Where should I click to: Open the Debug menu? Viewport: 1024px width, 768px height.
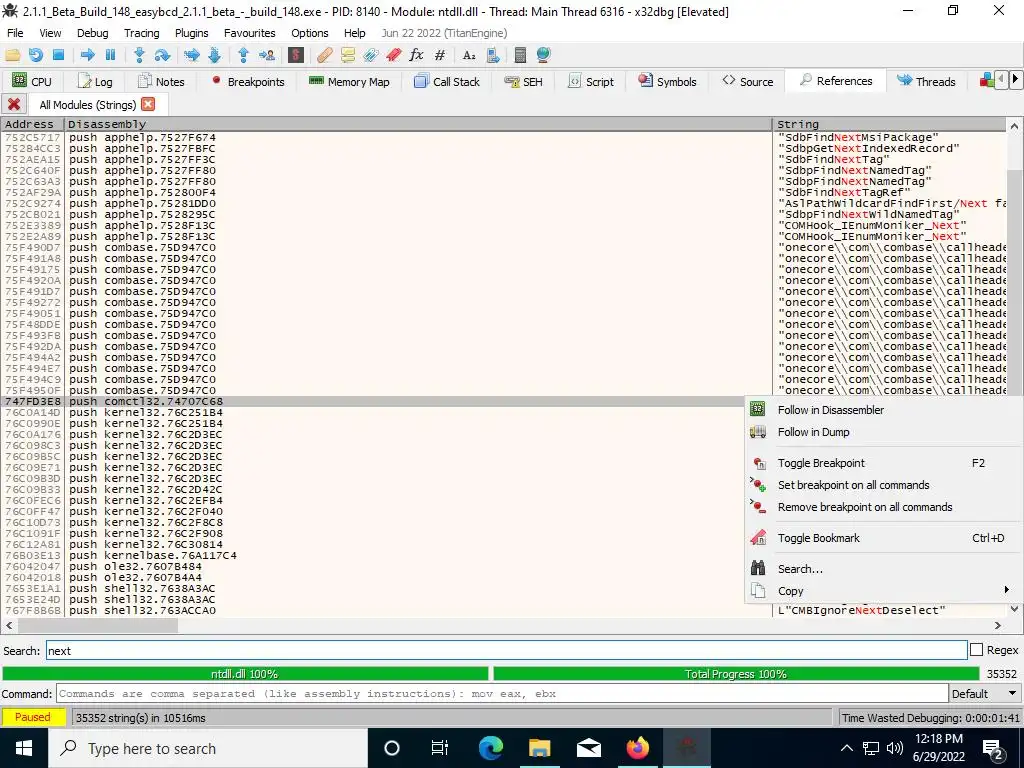[92, 33]
